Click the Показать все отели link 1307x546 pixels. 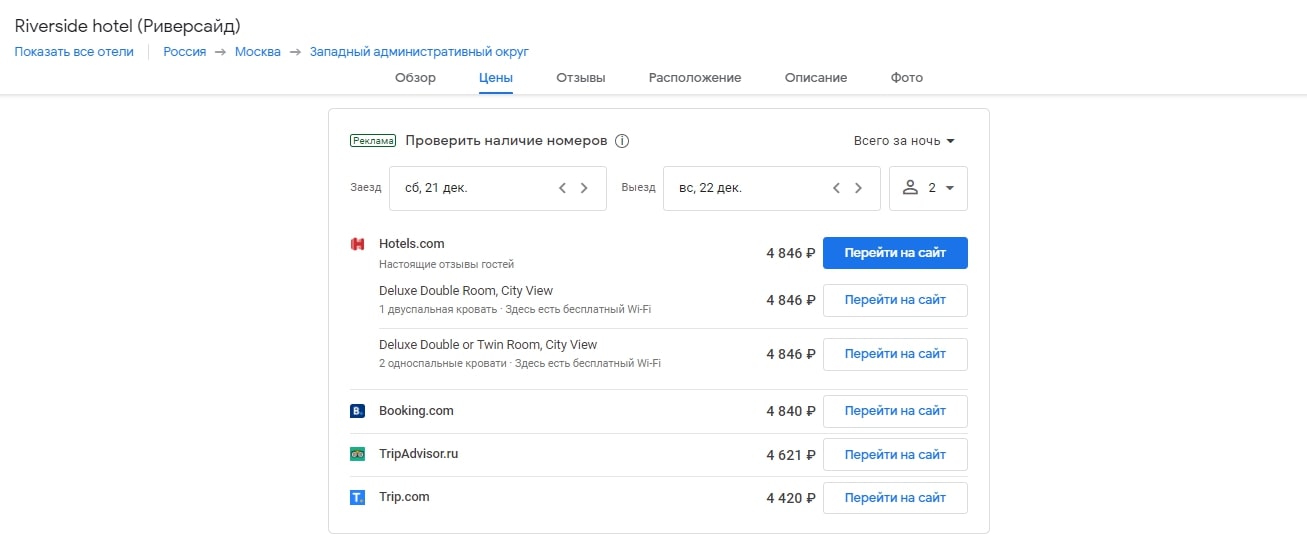tap(74, 52)
